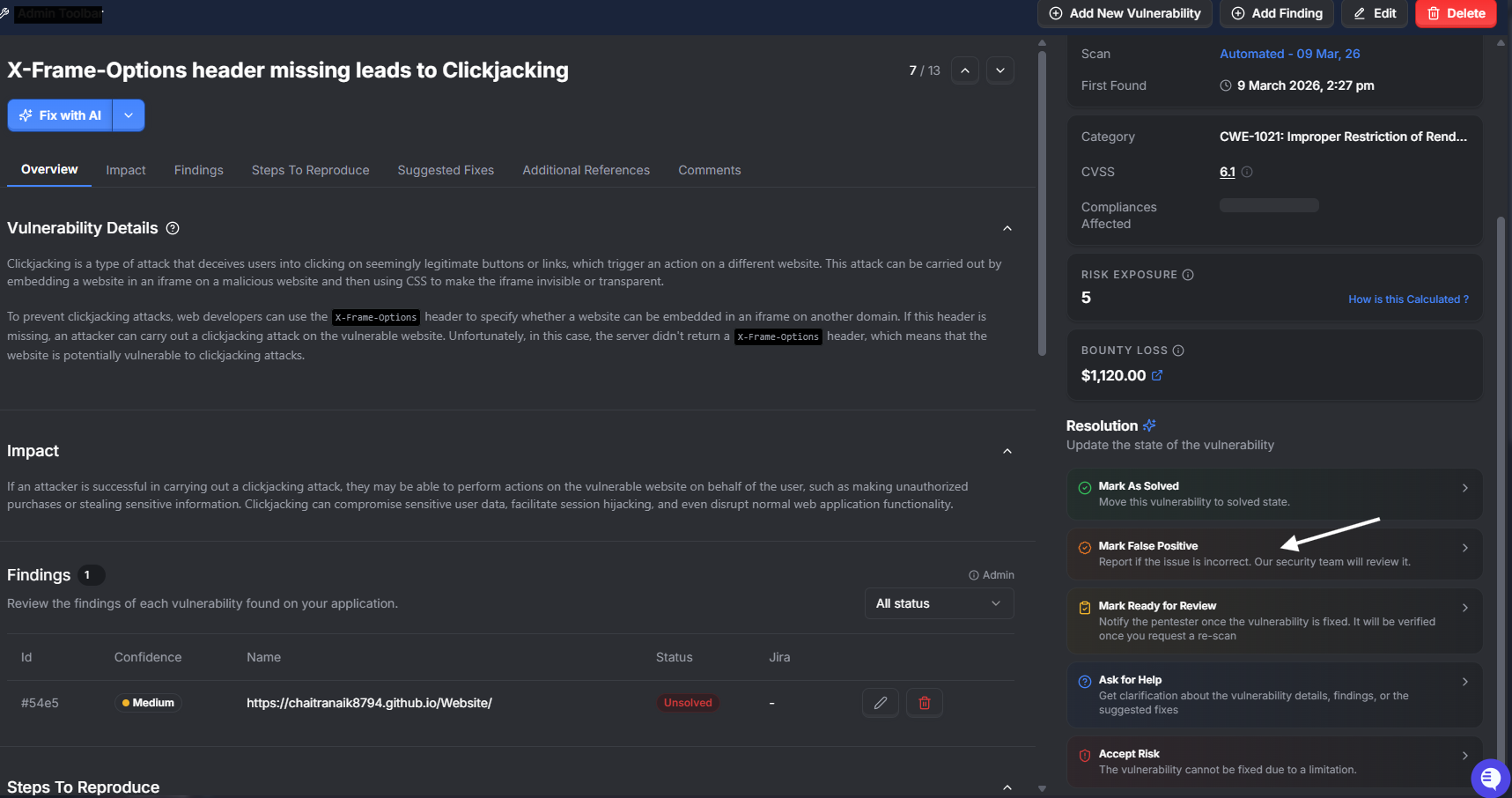
Task: Click the Risk Exposure info icon
Action: tap(1188, 275)
